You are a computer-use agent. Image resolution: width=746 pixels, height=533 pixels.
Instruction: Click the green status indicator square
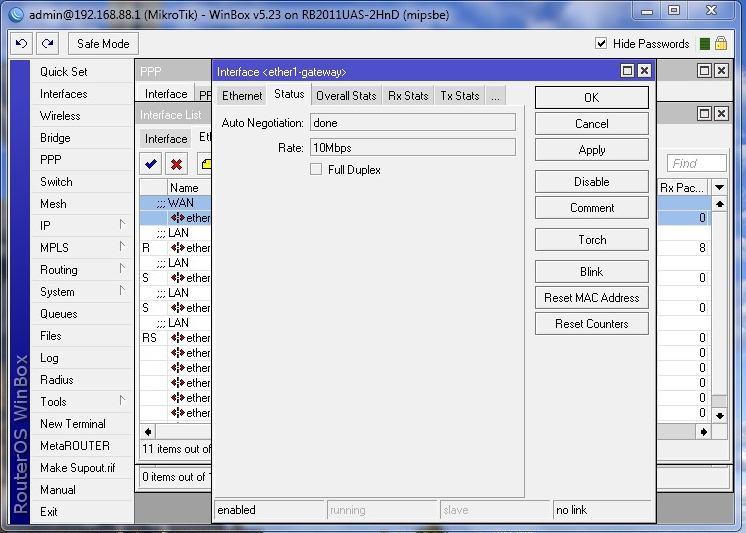(x=705, y=44)
